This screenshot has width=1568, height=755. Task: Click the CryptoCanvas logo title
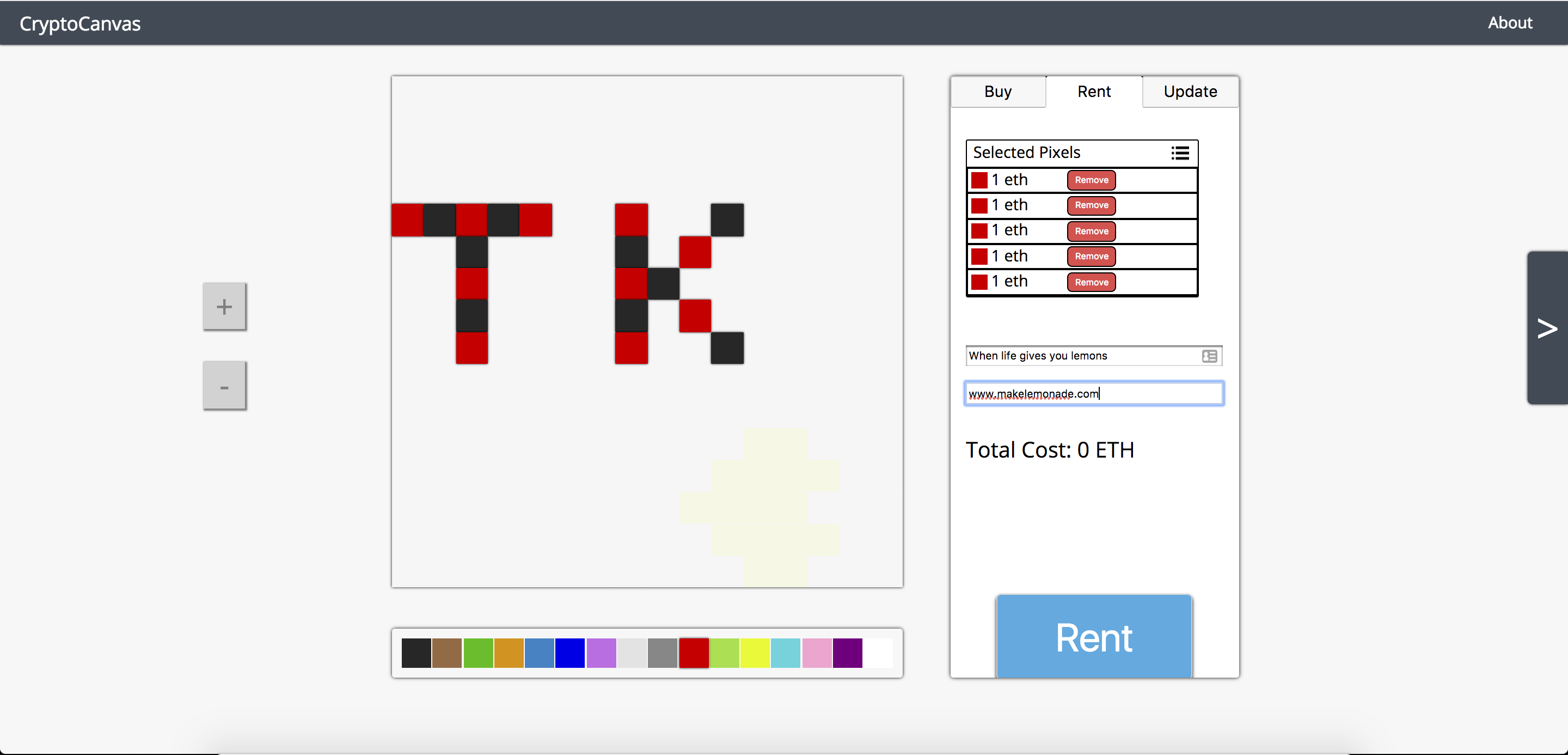point(79,24)
